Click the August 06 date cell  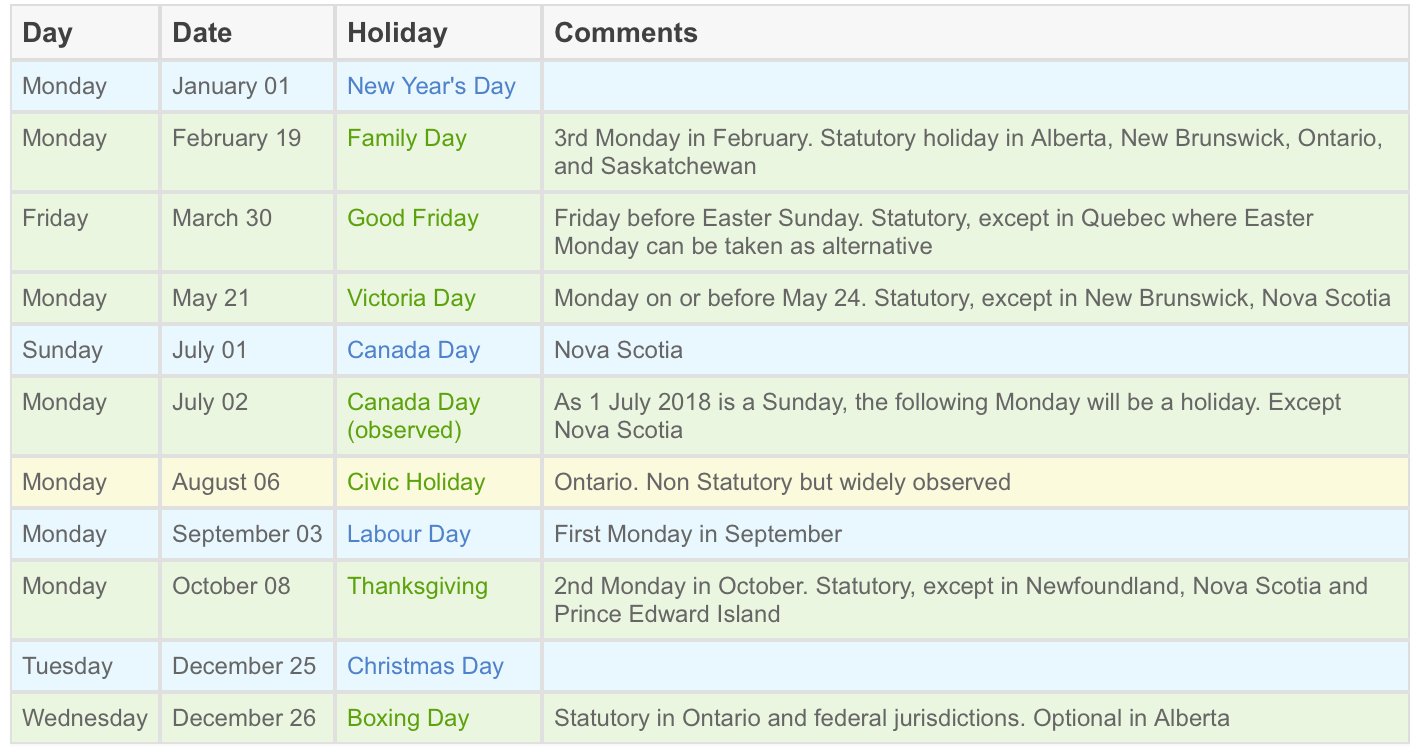[x=226, y=482]
